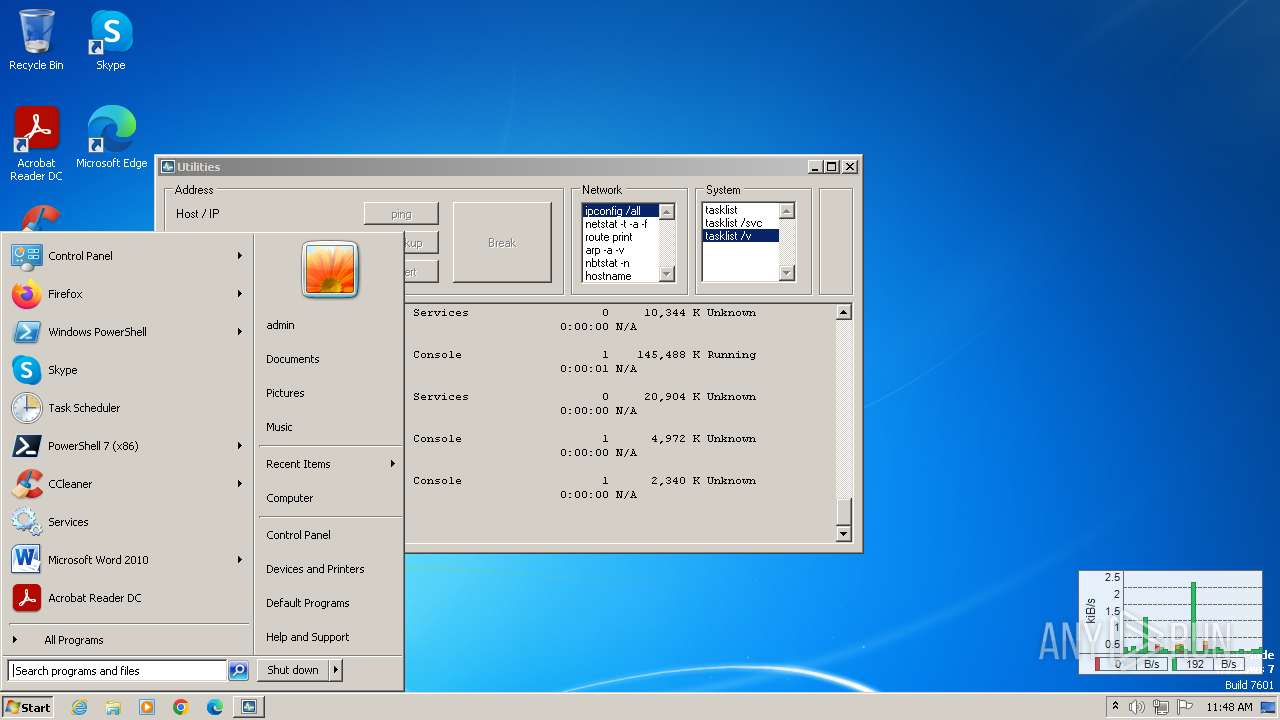Open Skype desktop shortcut

tap(111, 40)
